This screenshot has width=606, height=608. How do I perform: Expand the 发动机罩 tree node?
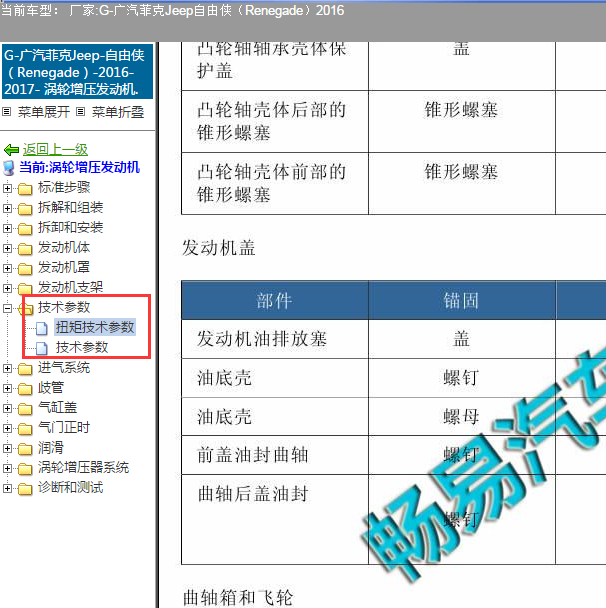(7, 268)
